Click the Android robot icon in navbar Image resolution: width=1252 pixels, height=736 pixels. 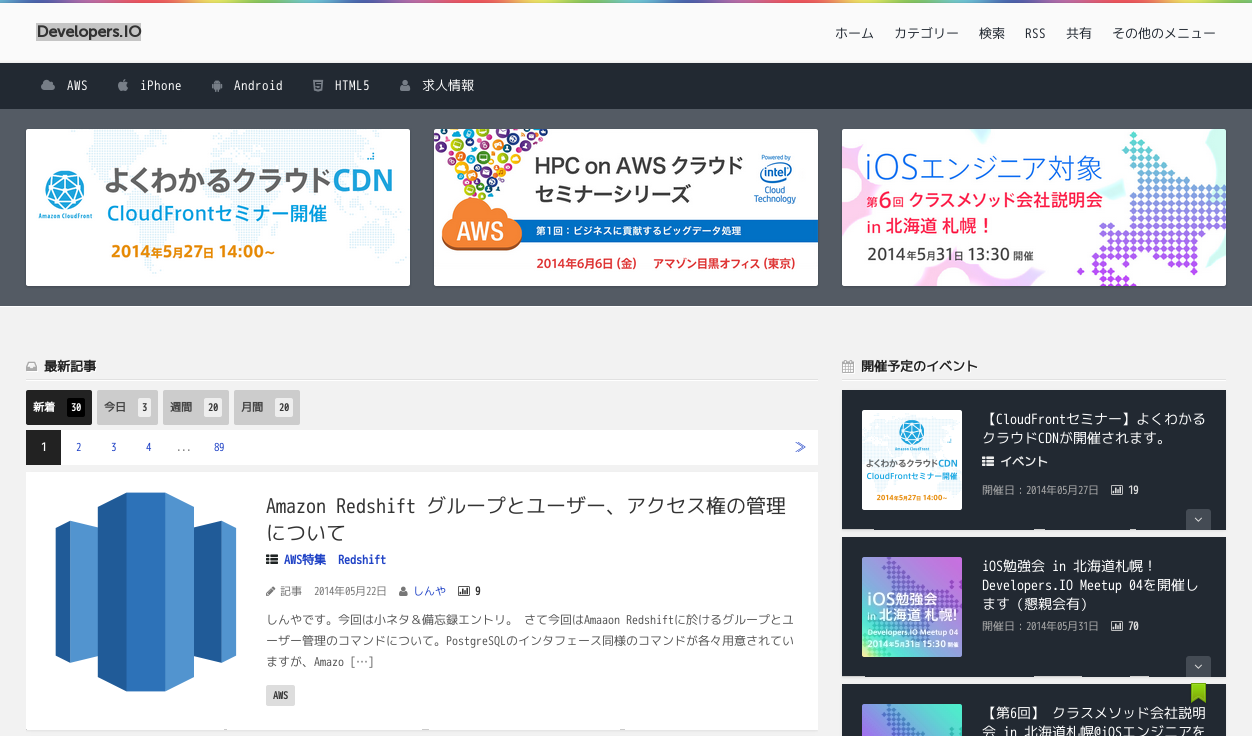point(217,86)
